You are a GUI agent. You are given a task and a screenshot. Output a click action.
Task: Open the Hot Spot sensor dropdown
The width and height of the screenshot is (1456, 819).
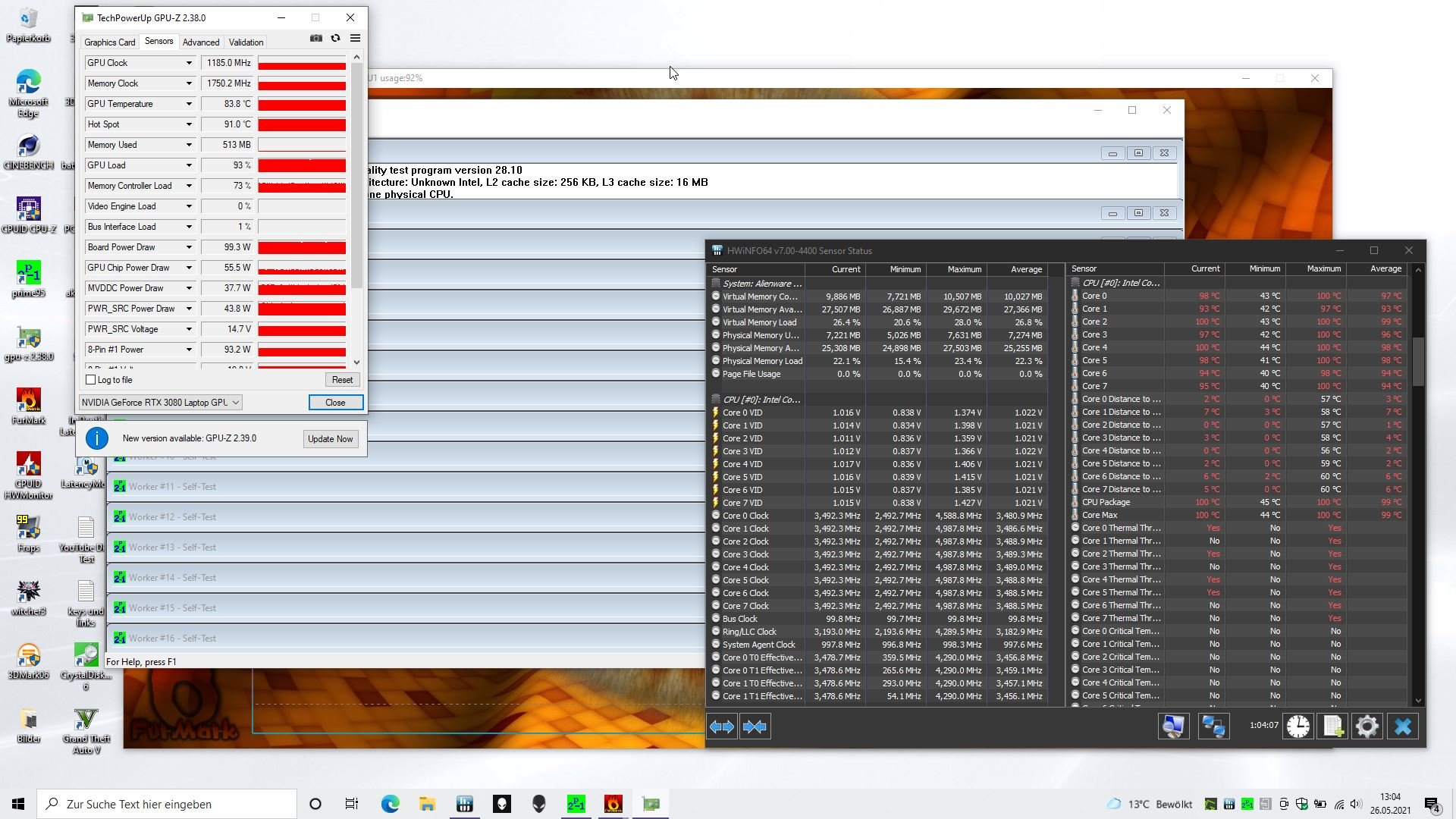pyautogui.click(x=189, y=124)
